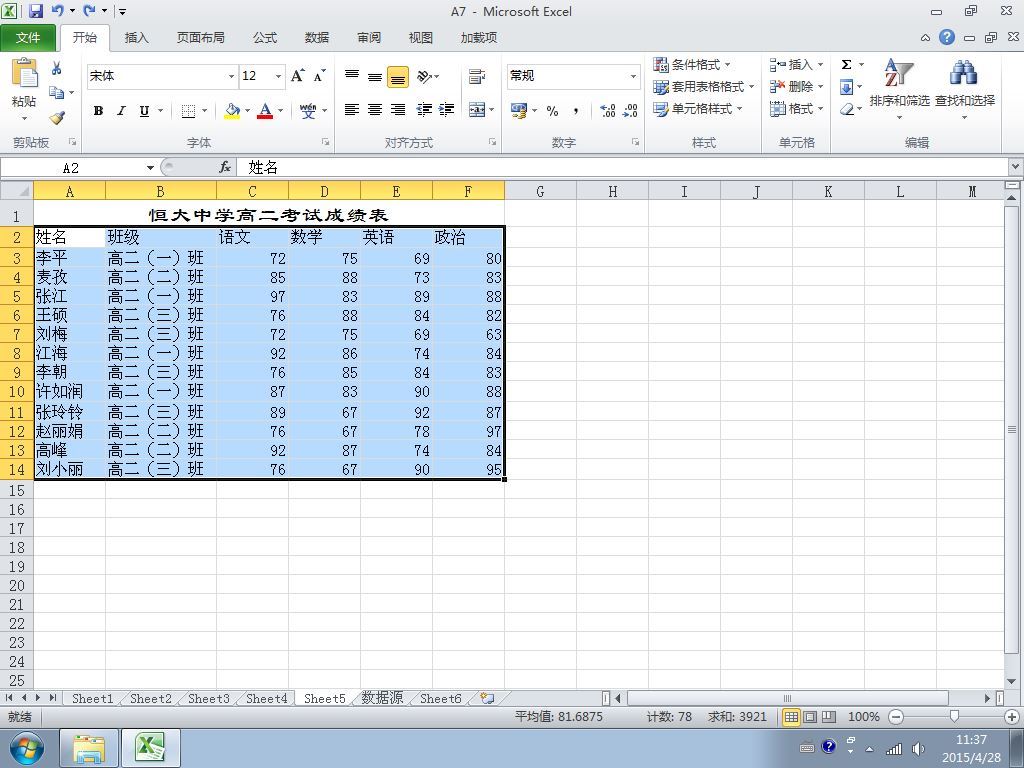Toggle align text right
1024x768 pixels.
[x=398, y=110]
